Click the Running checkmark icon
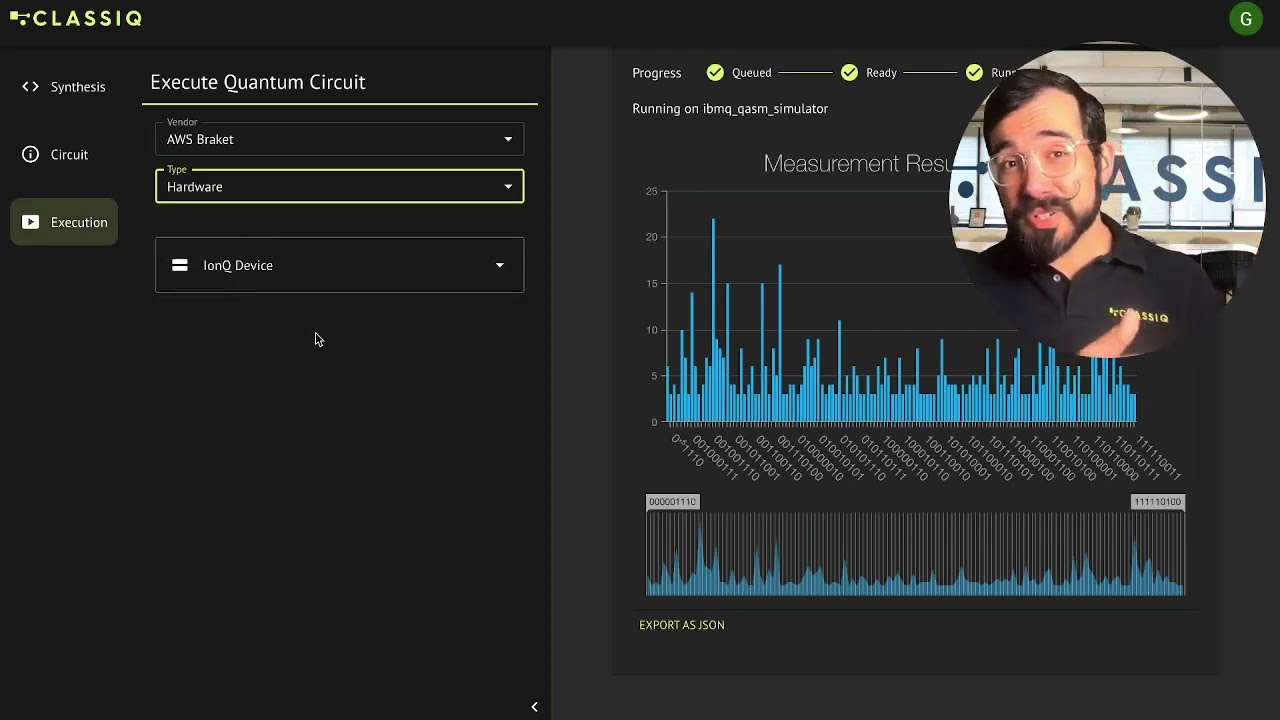The height and width of the screenshot is (720, 1280). [x=974, y=72]
